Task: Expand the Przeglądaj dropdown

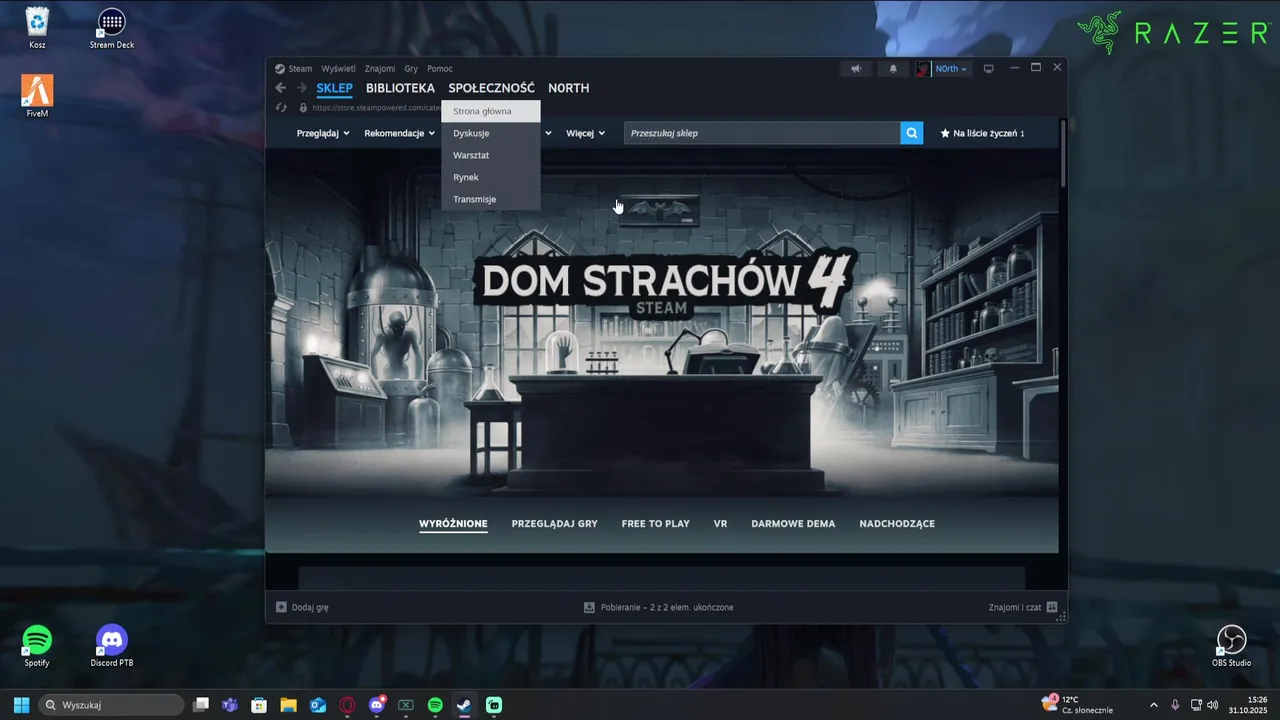Action: (323, 133)
